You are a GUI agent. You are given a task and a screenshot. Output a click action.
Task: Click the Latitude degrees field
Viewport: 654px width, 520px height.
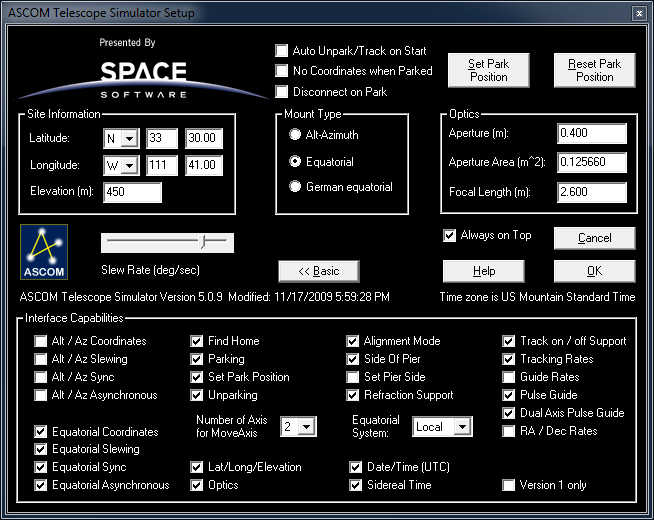[x=162, y=138]
